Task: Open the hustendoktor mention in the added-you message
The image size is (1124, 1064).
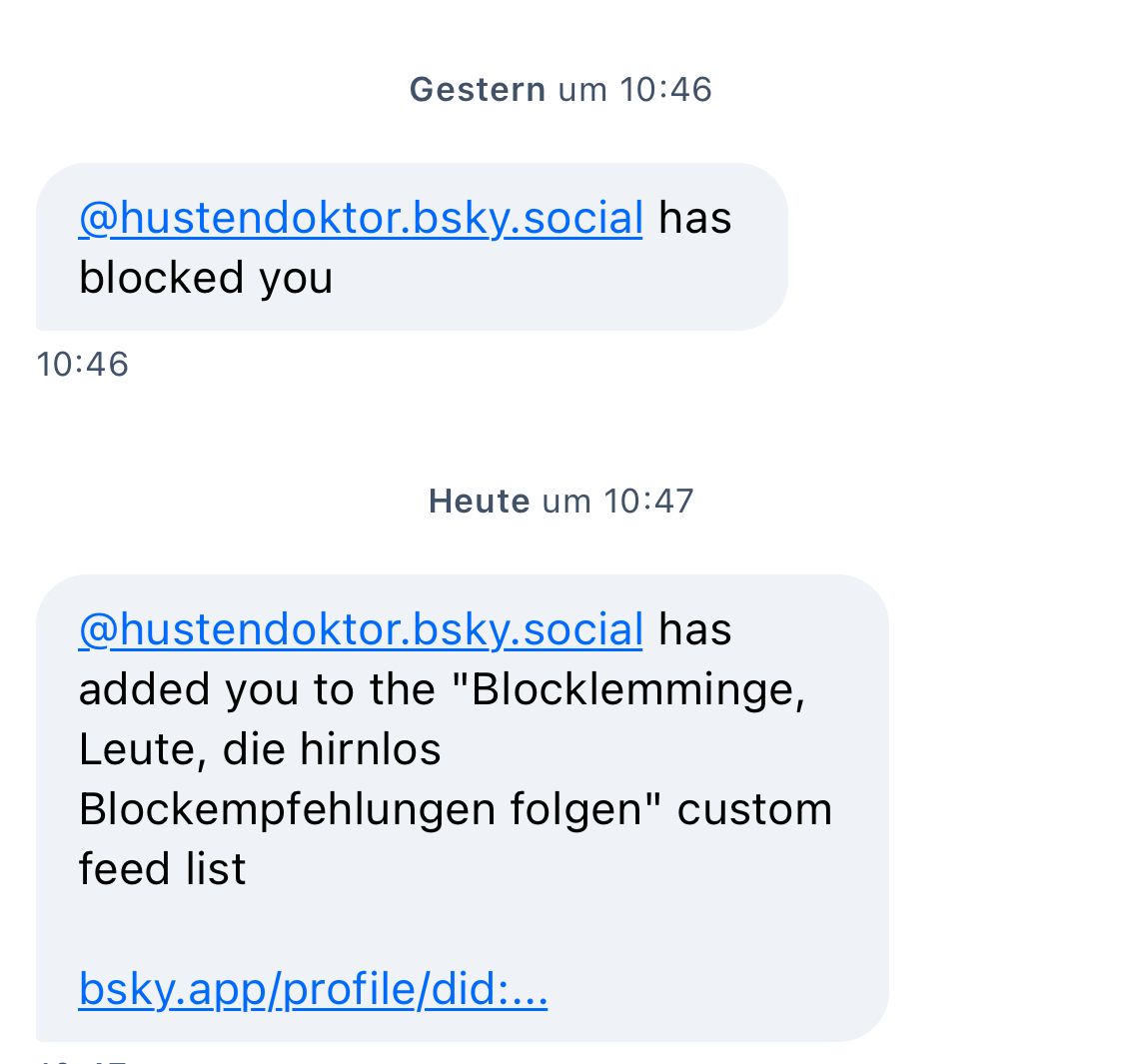Action: 361,629
